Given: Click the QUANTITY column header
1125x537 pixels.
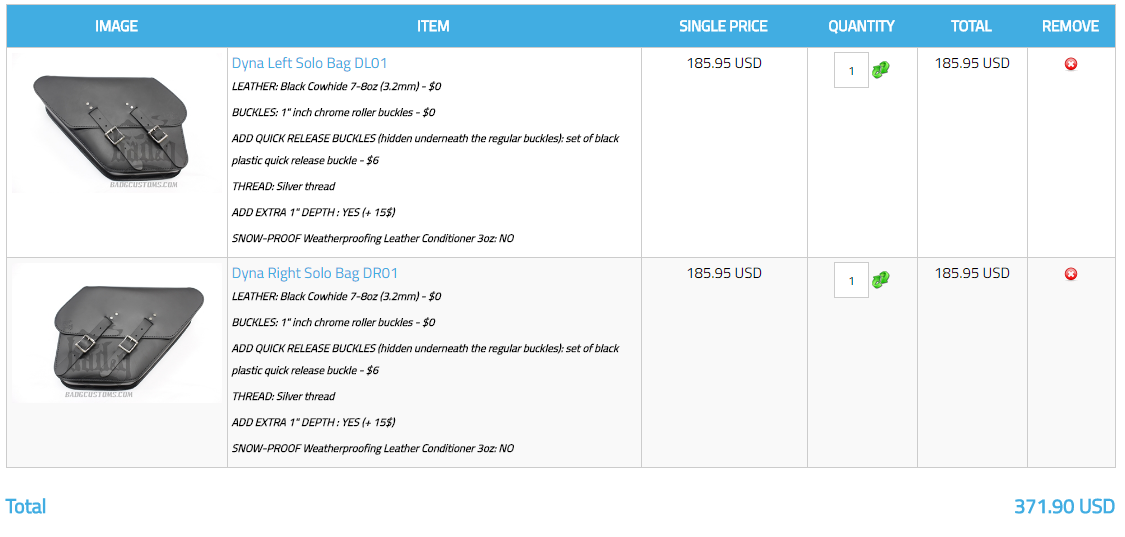Looking at the screenshot, I should pyautogui.click(x=861, y=26).
